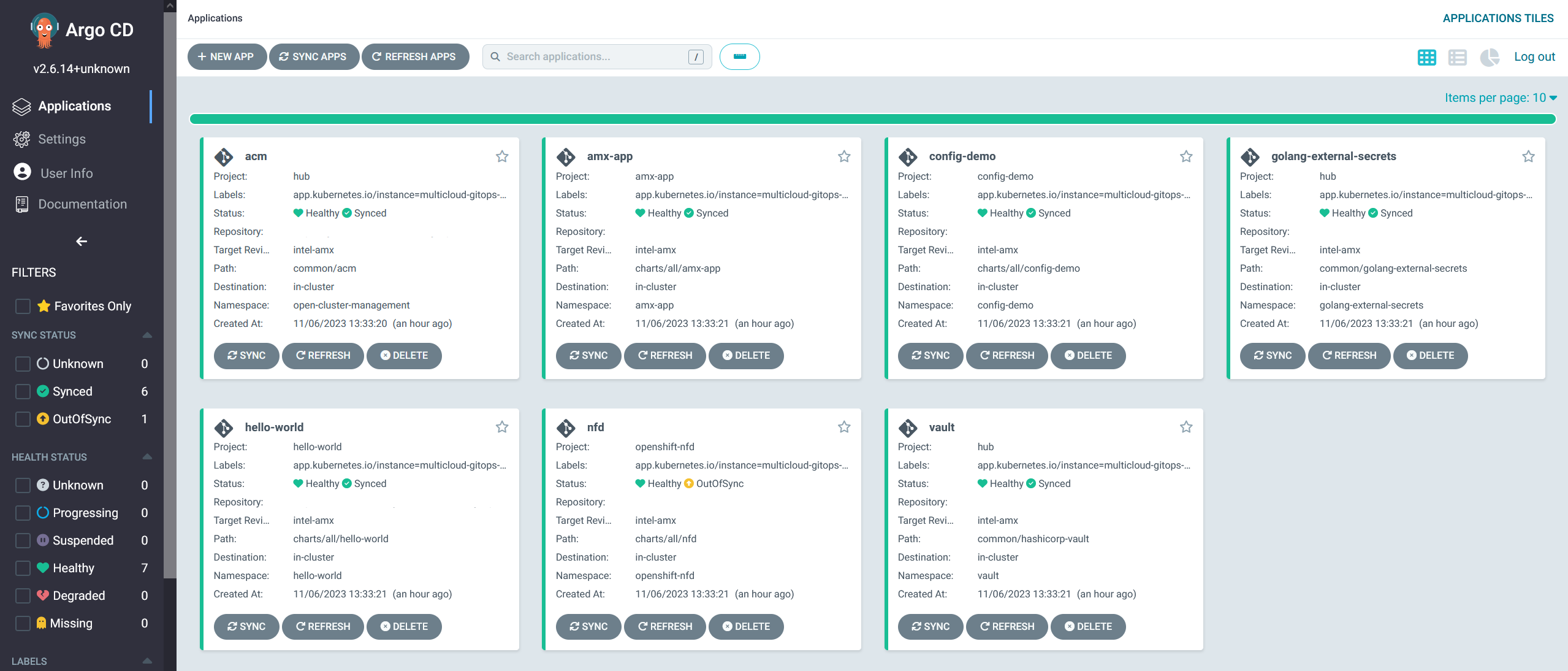Click the sidebar vertical scrollbar

pos(170,294)
